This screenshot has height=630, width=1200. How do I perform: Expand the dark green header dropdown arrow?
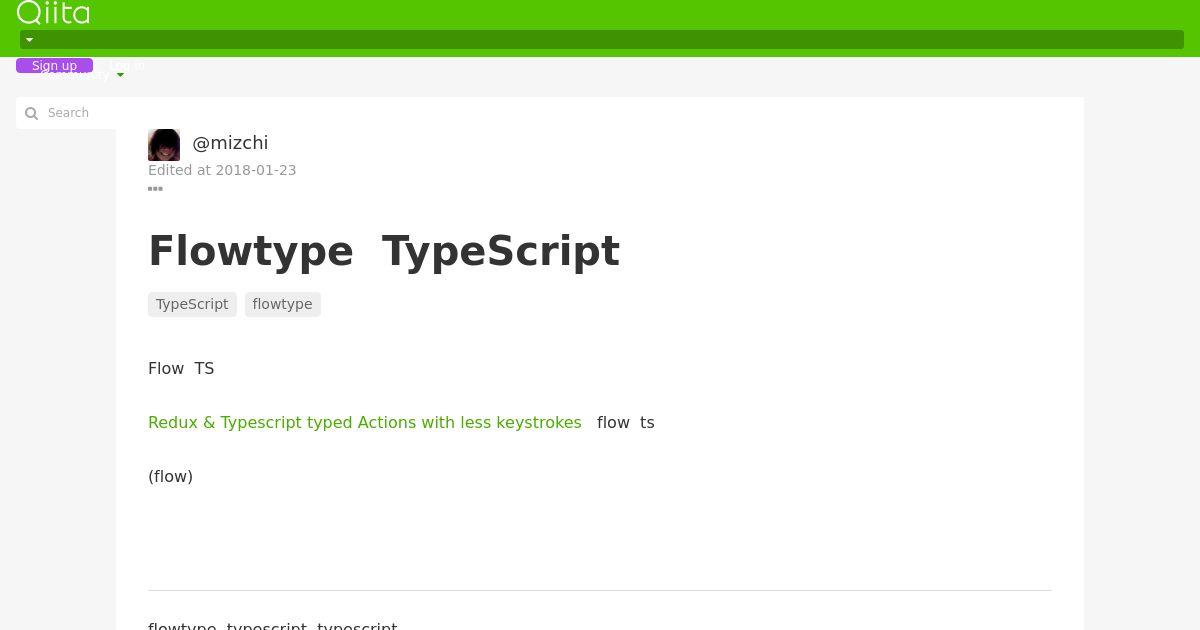tap(29, 40)
